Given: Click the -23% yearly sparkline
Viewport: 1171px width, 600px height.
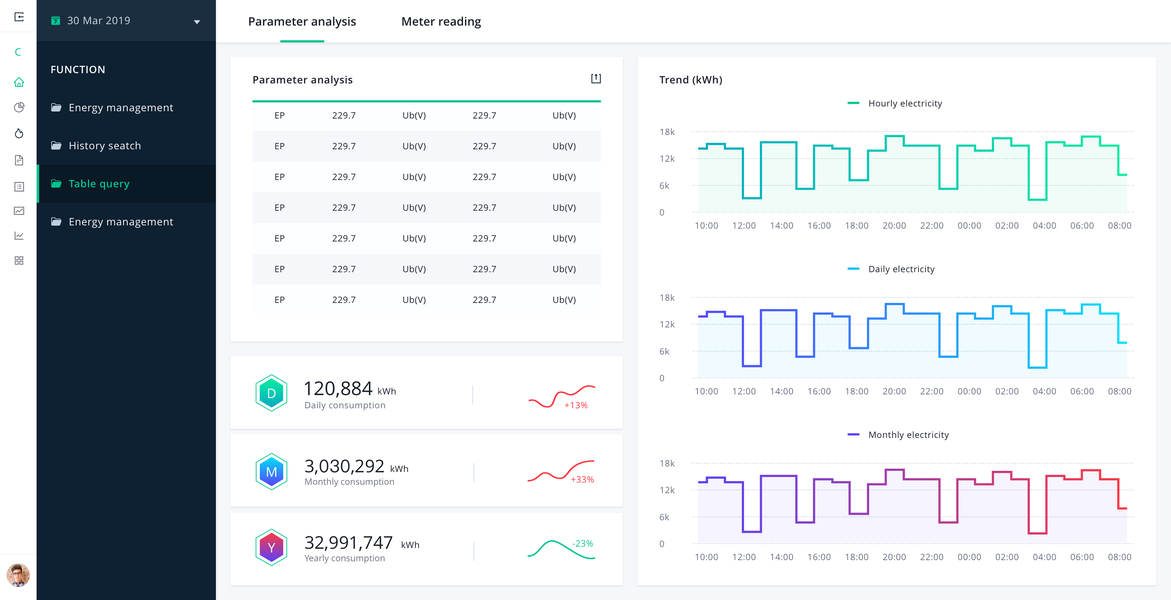Looking at the screenshot, I should tap(562, 549).
